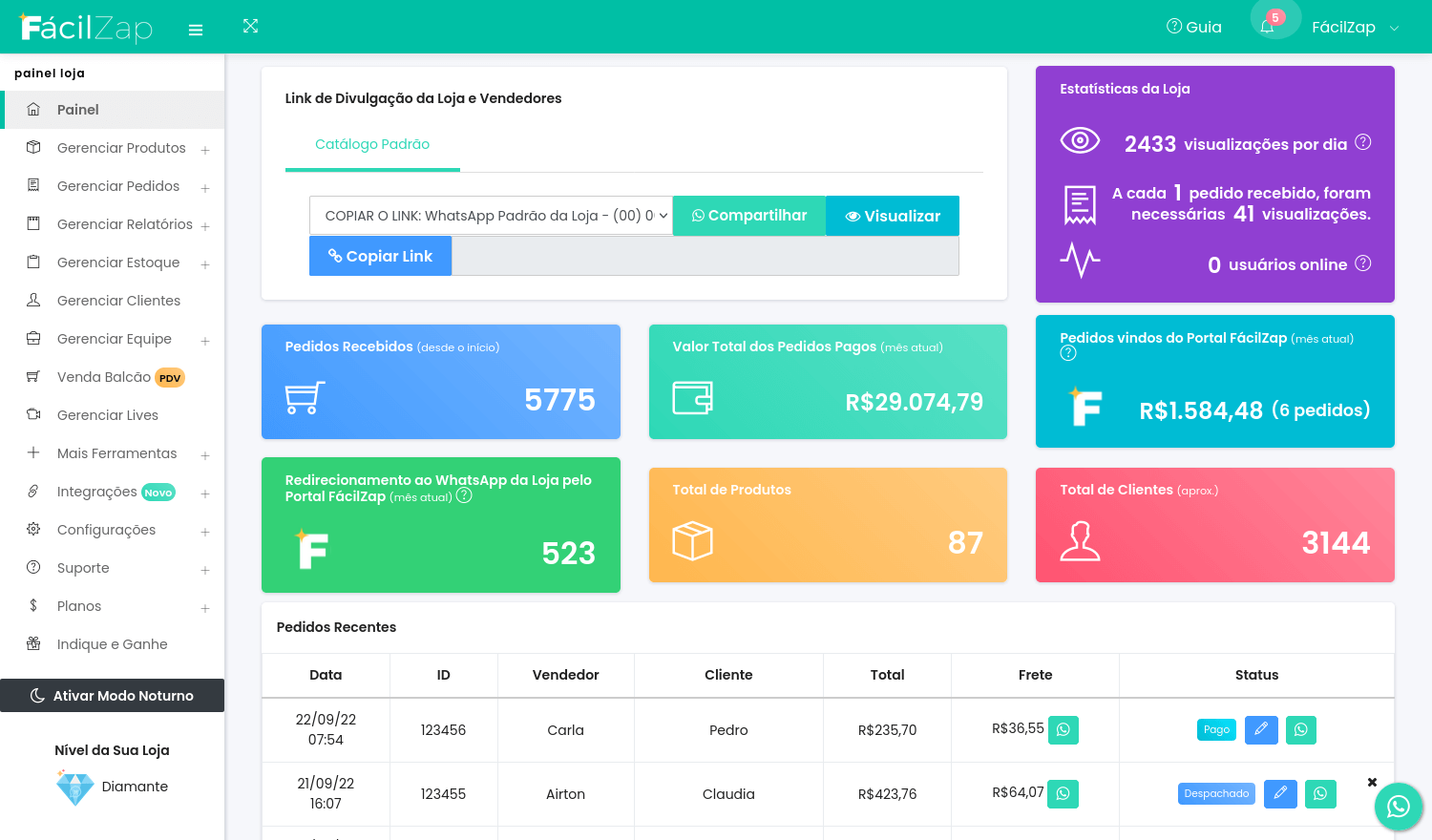
Task: Open the FácilZap account dropdown
Action: tap(1356, 27)
